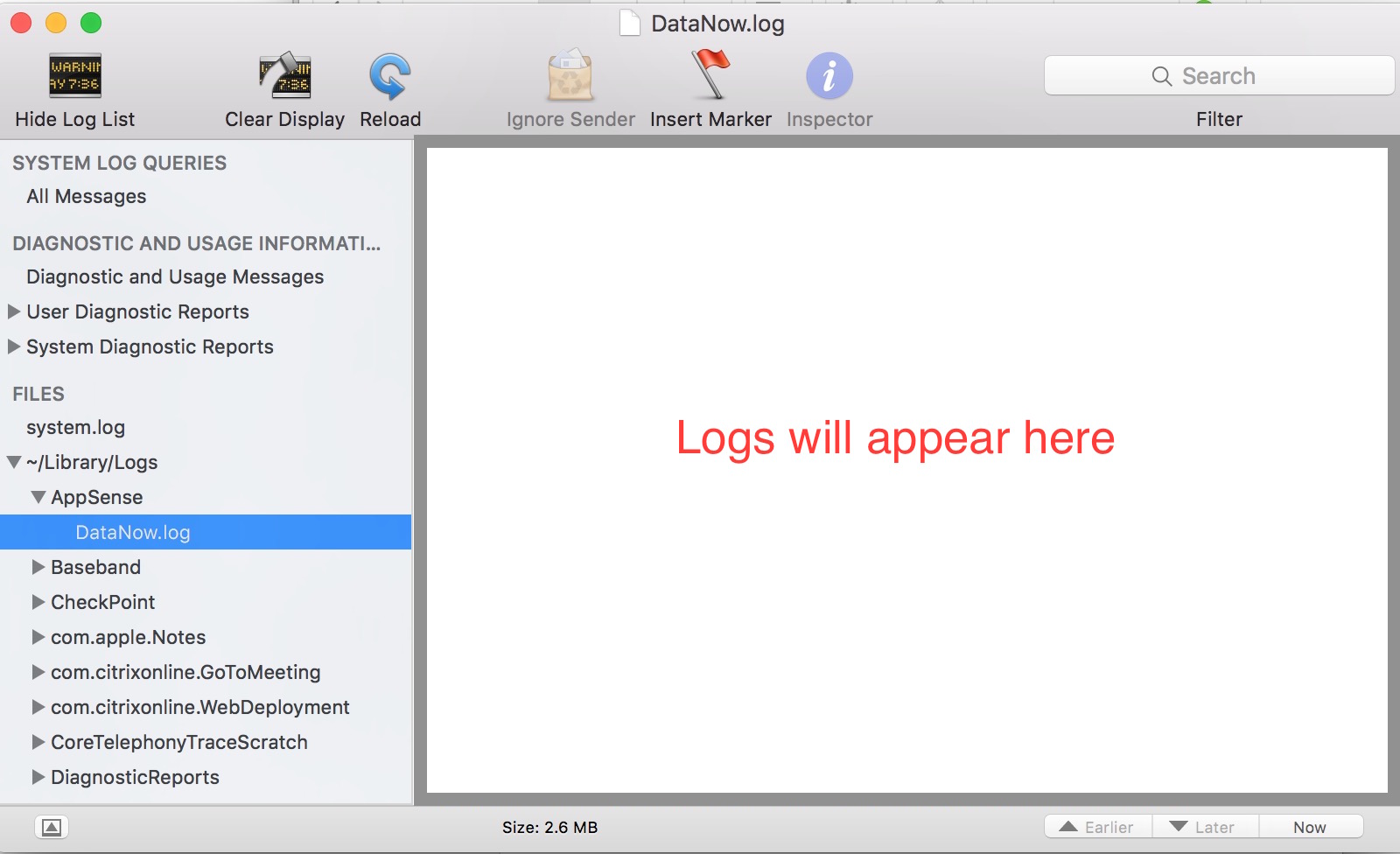Expand System Diagnostic Reports
The width and height of the screenshot is (1400, 854).
(x=14, y=346)
